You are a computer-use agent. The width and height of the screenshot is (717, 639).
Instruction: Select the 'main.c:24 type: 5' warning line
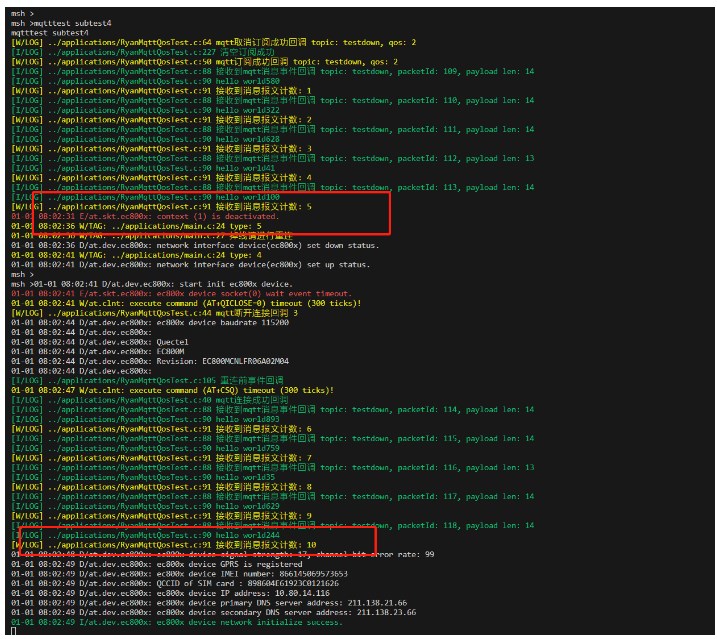coord(136,226)
